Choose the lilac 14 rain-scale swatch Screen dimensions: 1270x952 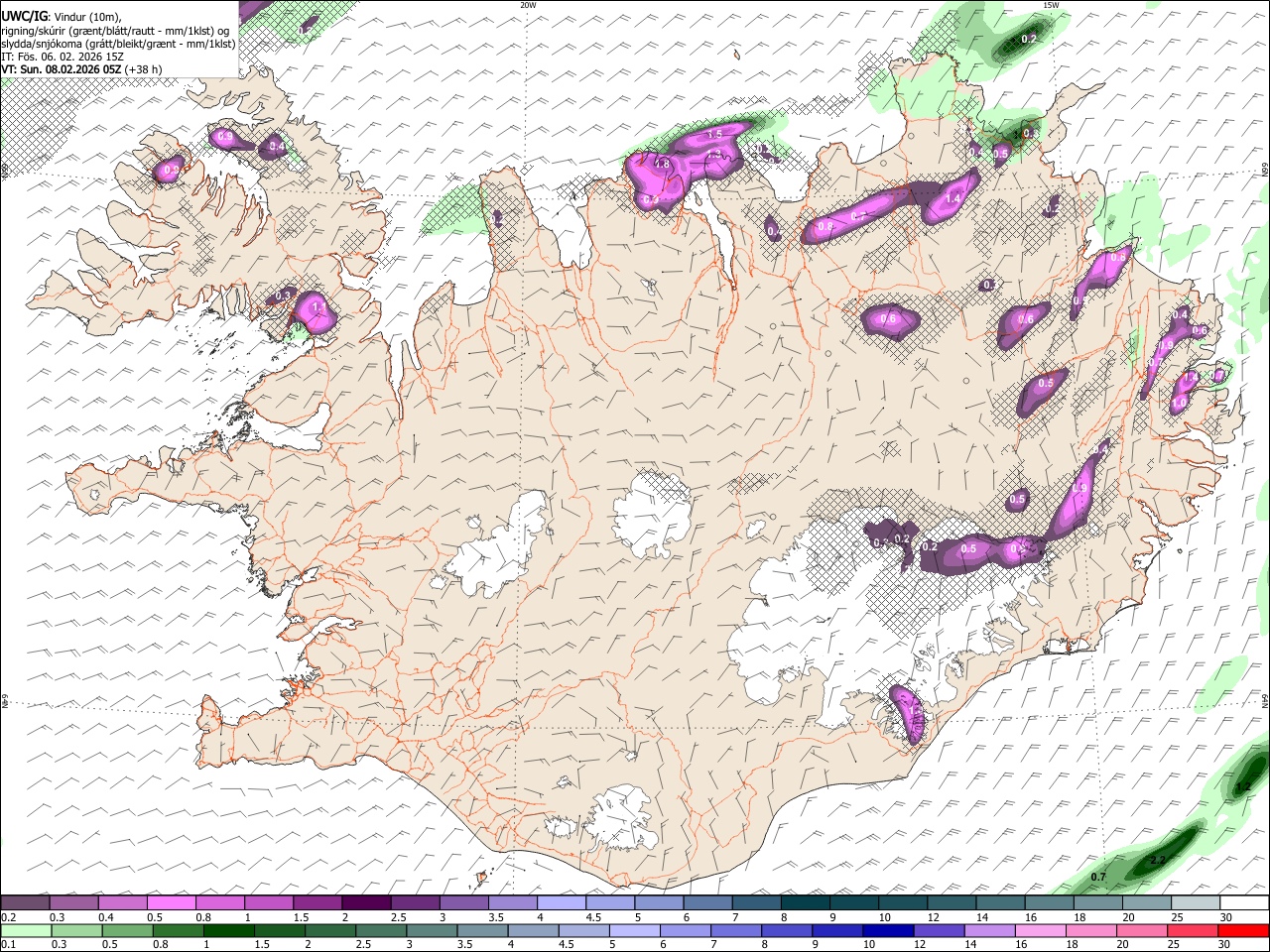[x=990, y=931]
